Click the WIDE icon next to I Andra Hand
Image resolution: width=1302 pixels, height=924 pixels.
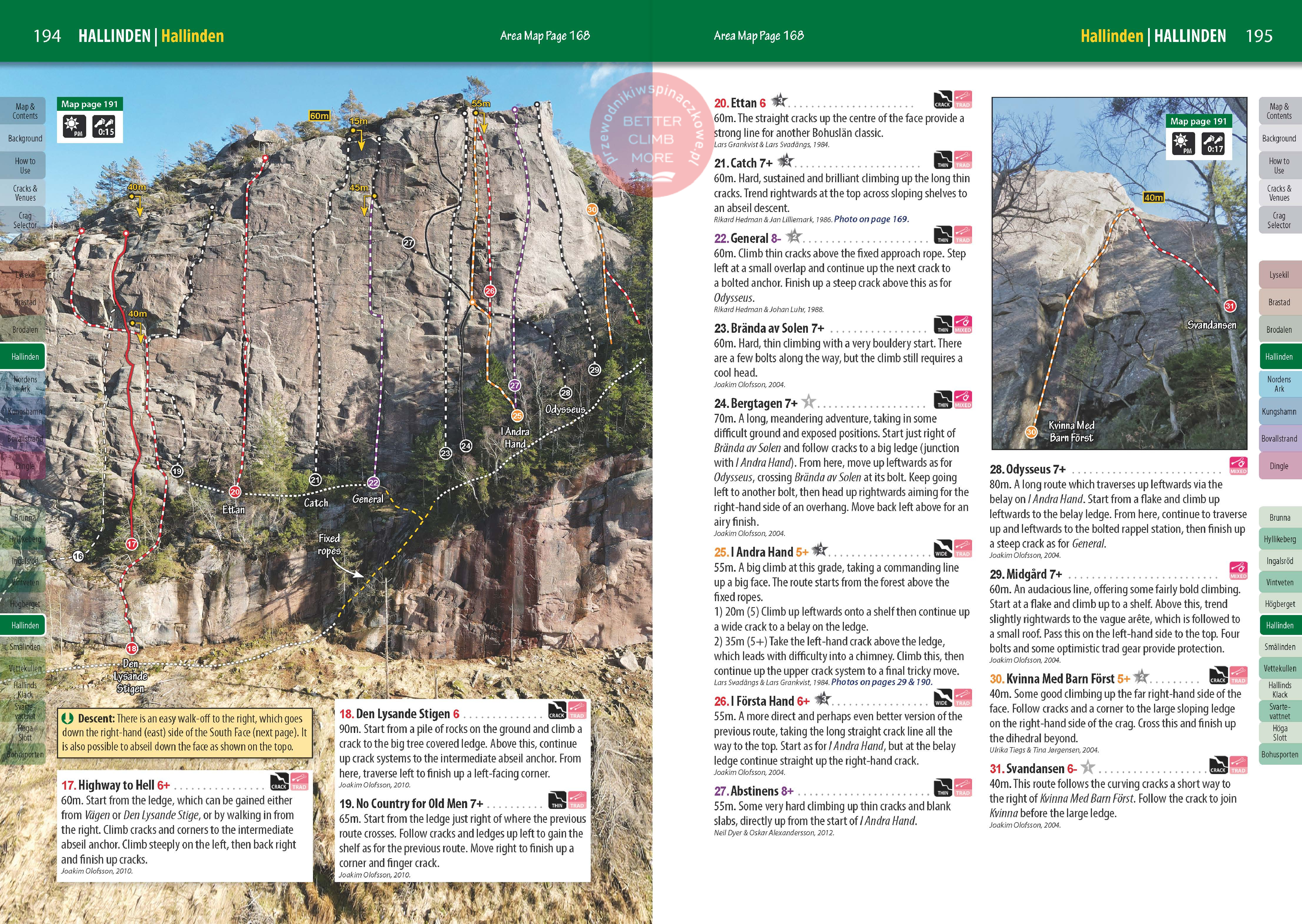[942, 548]
